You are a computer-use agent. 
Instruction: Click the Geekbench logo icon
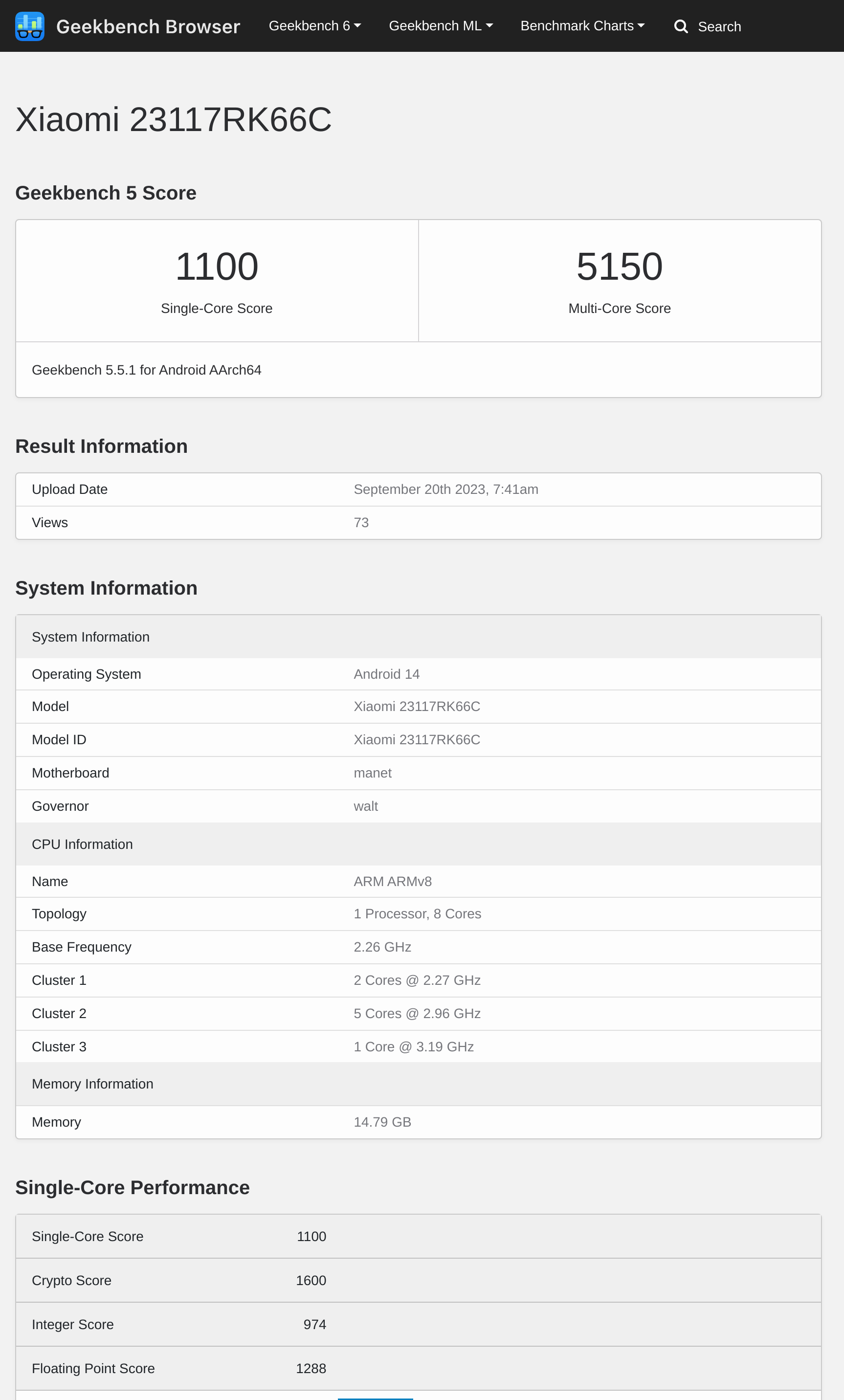coord(29,26)
